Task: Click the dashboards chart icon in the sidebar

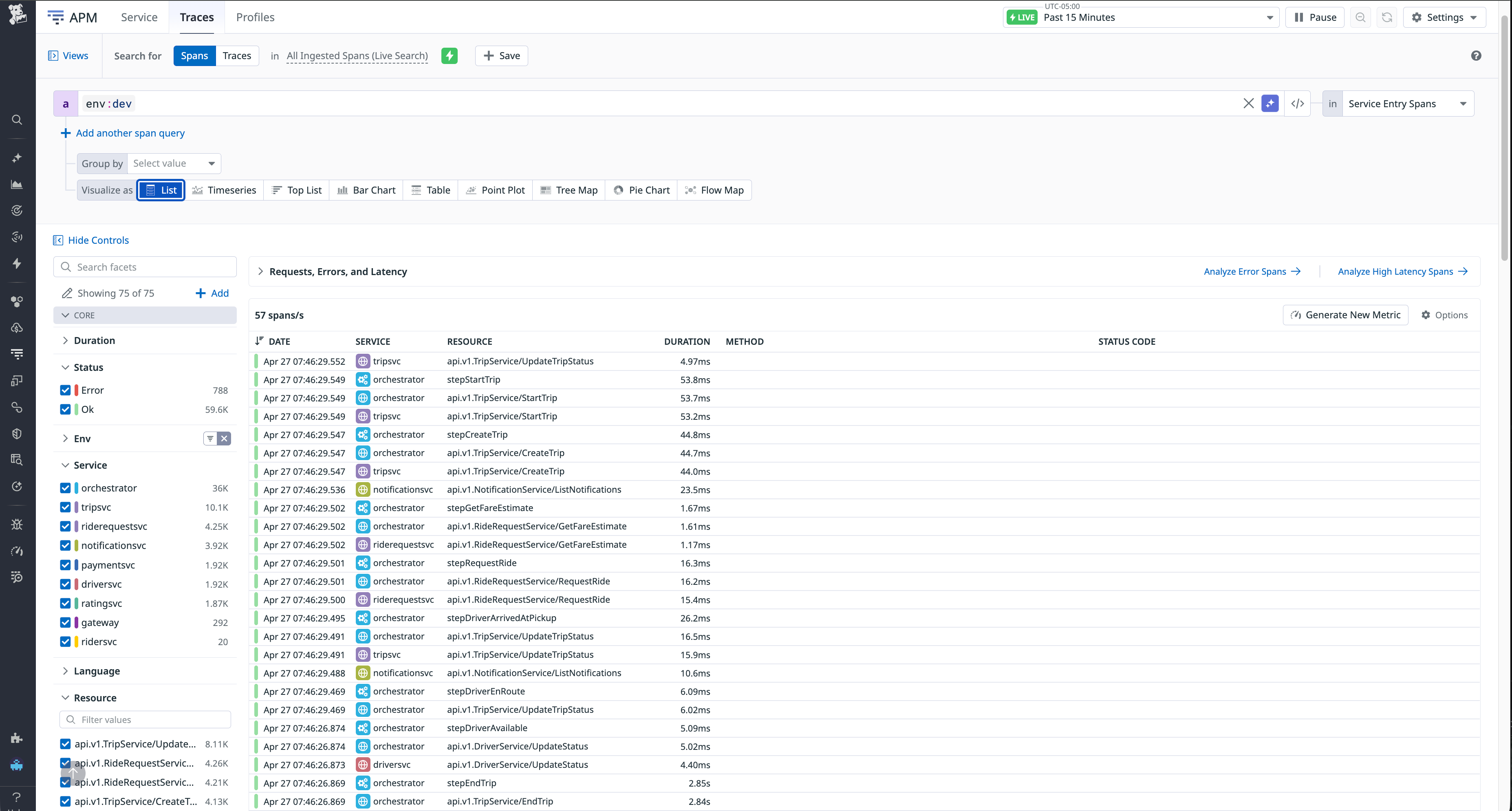Action: (17, 184)
